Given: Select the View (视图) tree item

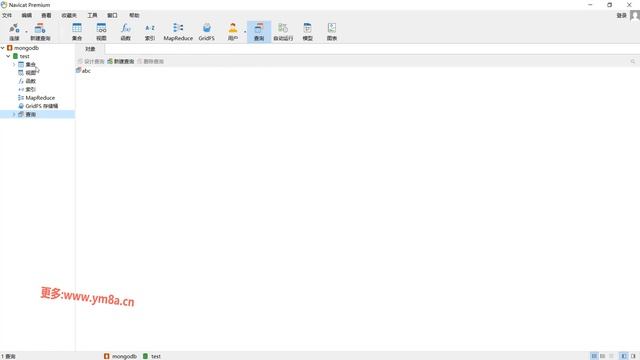Looking at the screenshot, I should tap(27, 73).
